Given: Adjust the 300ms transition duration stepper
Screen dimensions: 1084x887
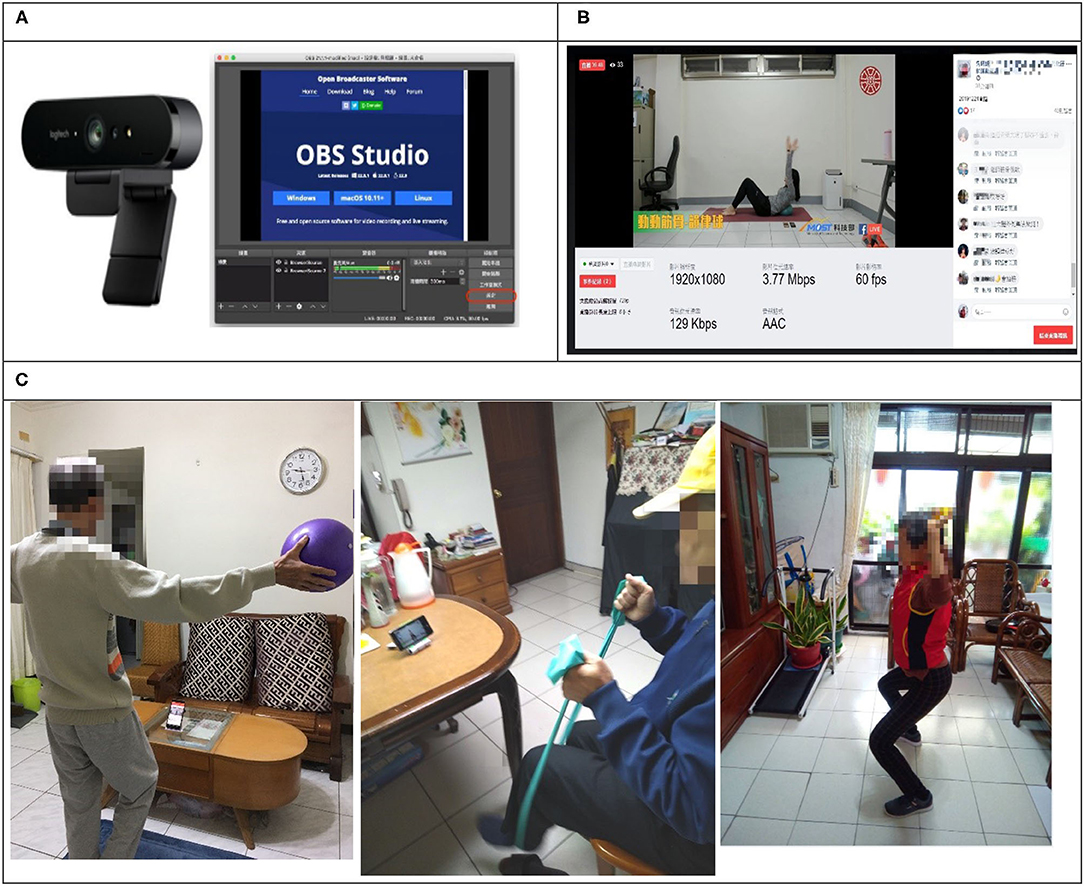Looking at the screenshot, I should point(462,281).
